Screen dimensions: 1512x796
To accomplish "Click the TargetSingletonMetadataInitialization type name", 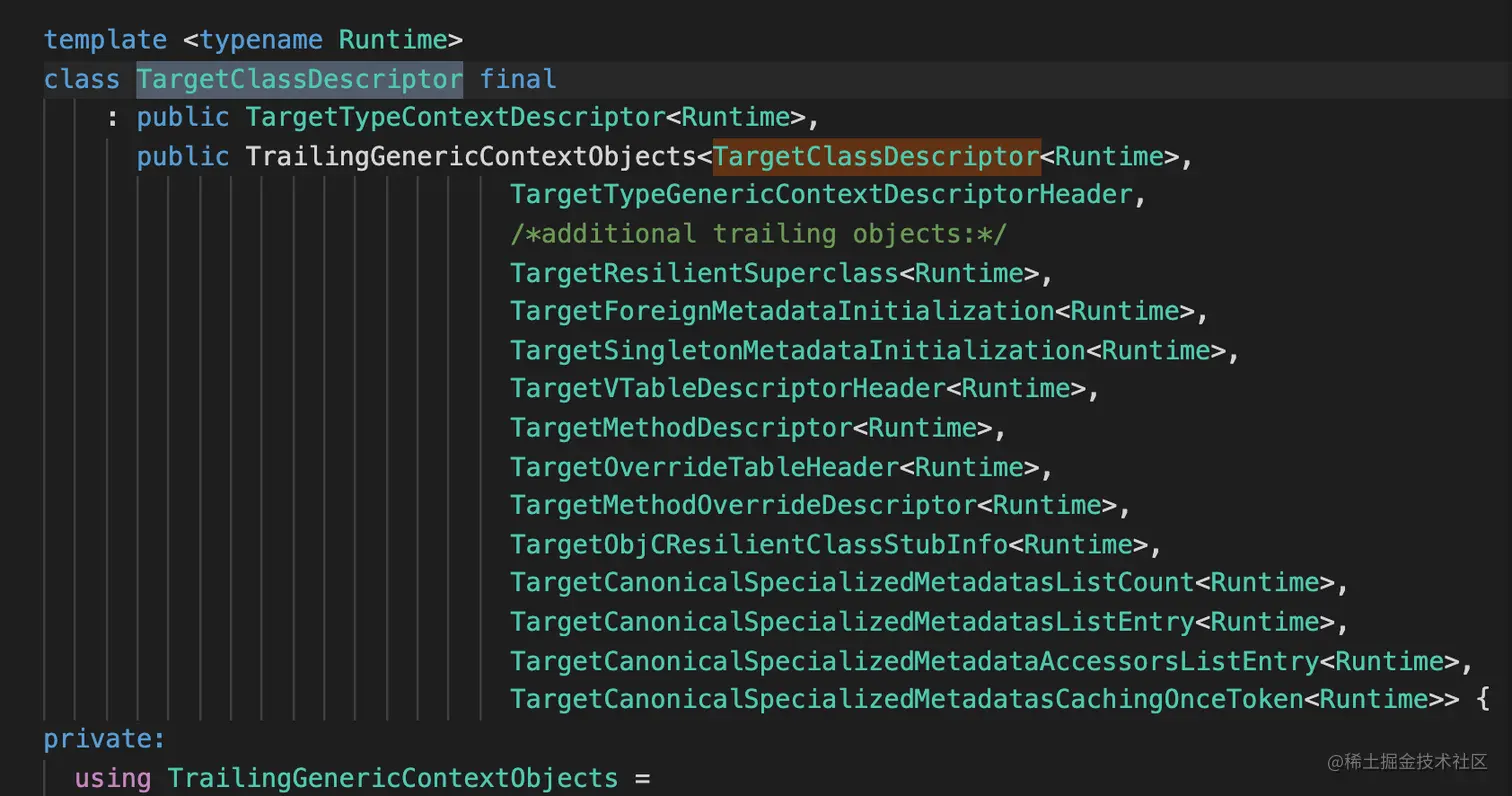I will (x=797, y=350).
